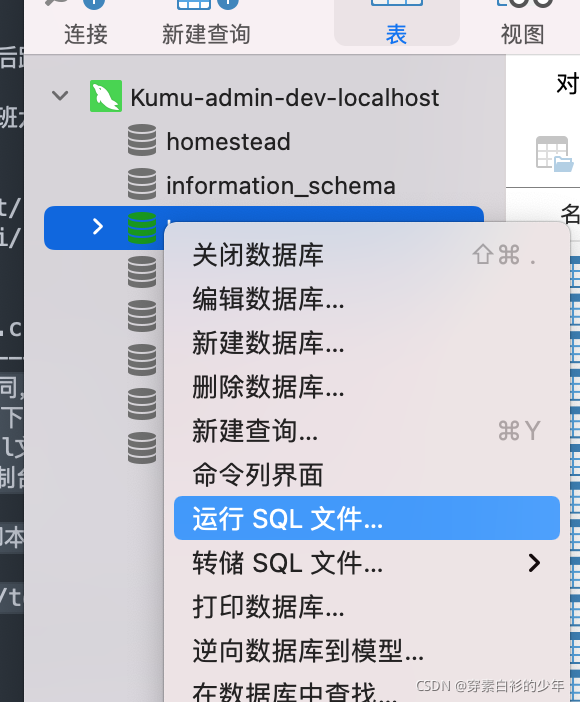Click the green open database icon
This screenshot has width=580, height=702.
click(x=142, y=228)
